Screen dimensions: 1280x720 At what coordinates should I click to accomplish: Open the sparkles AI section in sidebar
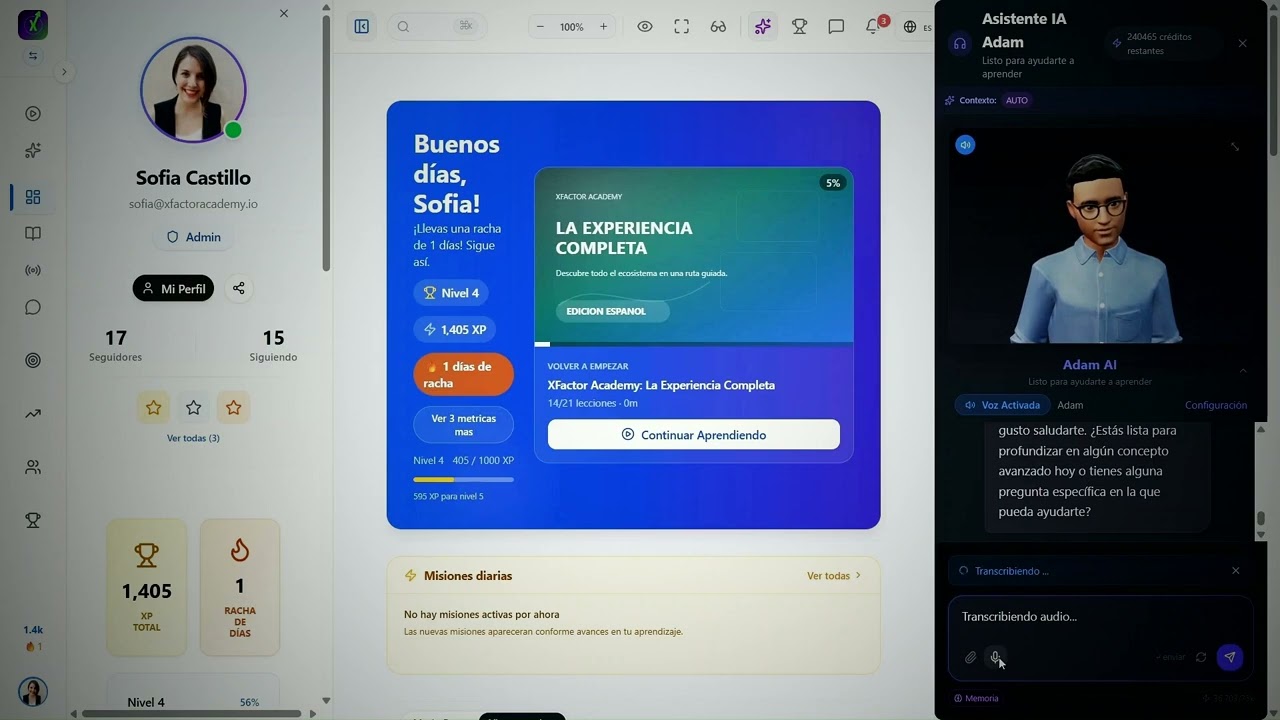click(33, 150)
